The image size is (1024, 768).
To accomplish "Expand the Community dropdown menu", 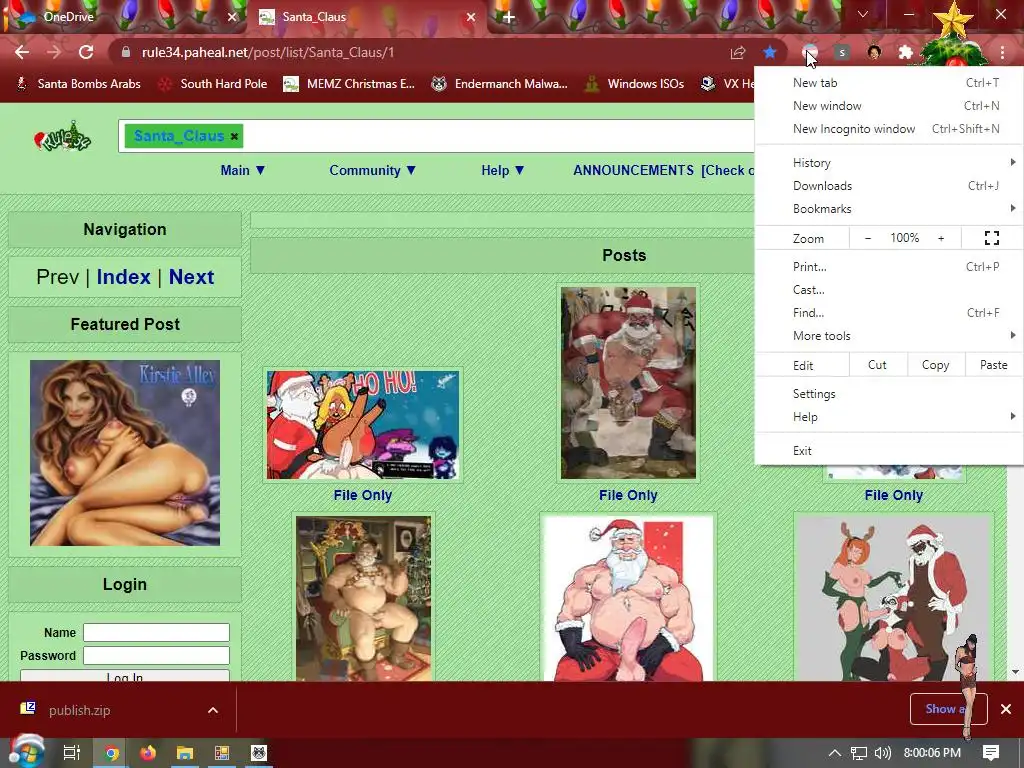I will point(372,170).
